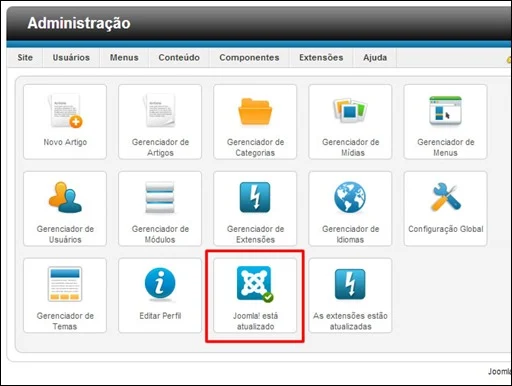512x386 pixels.
Task: Click the Gerenciador de Temas label
Action: tap(65, 321)
